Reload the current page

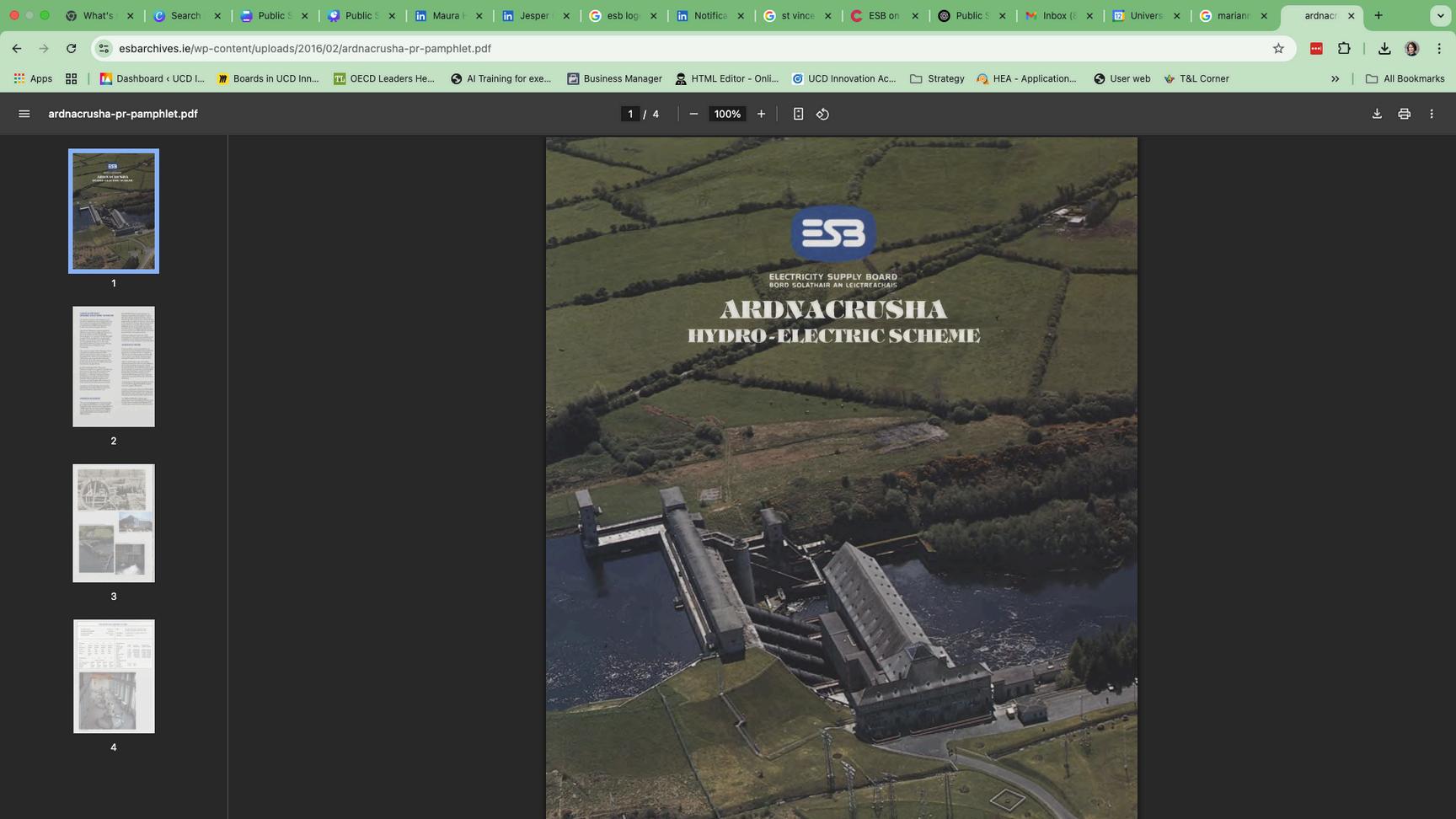pos(72,49)
